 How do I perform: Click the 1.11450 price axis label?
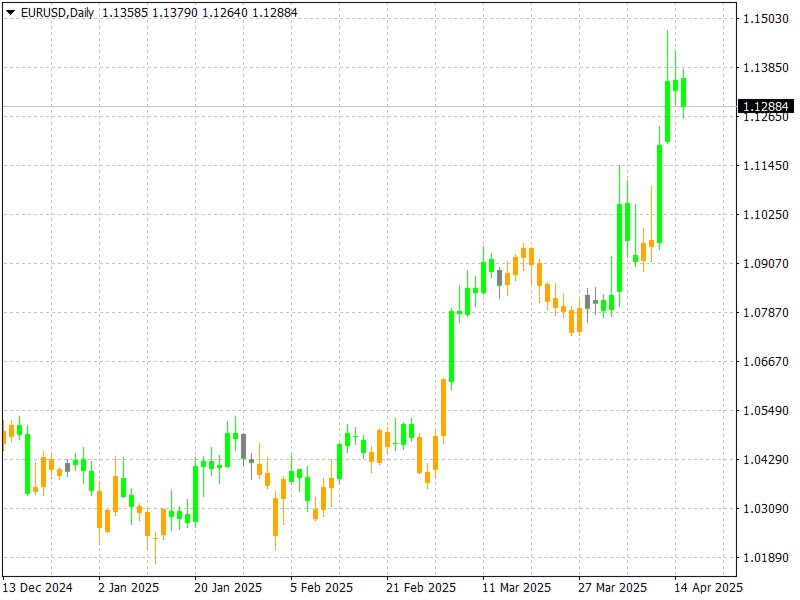point(766,166)
